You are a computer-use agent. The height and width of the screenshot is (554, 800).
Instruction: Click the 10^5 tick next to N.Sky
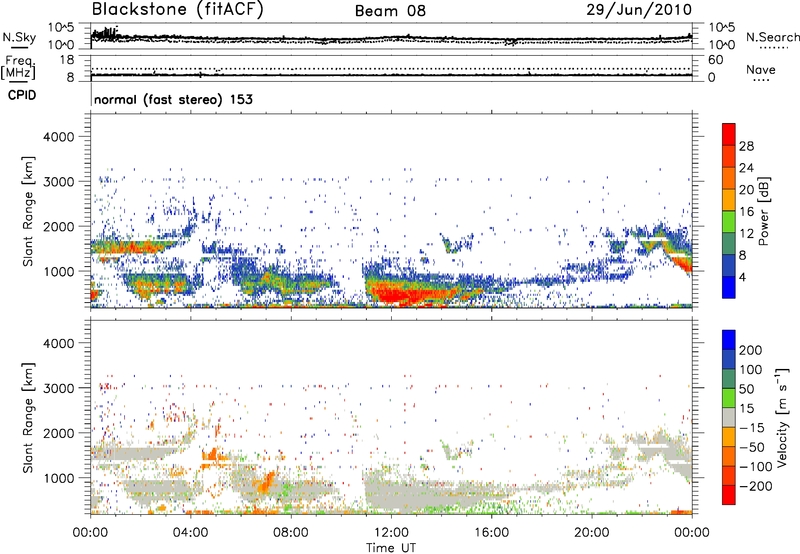61,27
